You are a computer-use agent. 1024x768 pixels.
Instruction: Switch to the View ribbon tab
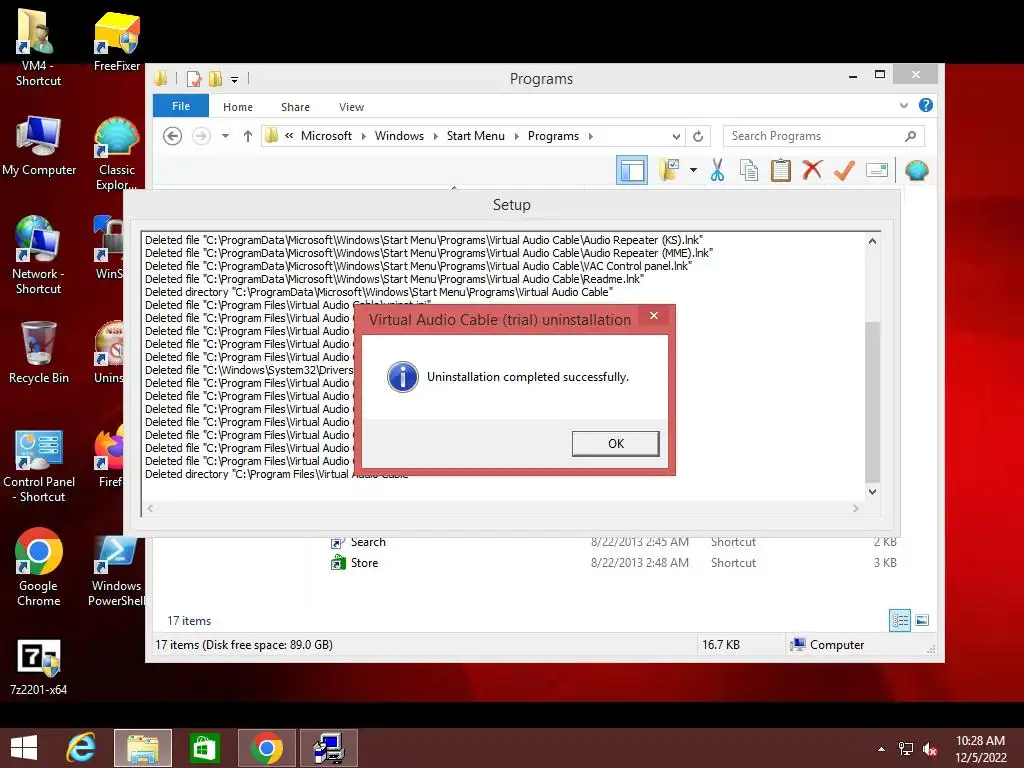(351, 106)
